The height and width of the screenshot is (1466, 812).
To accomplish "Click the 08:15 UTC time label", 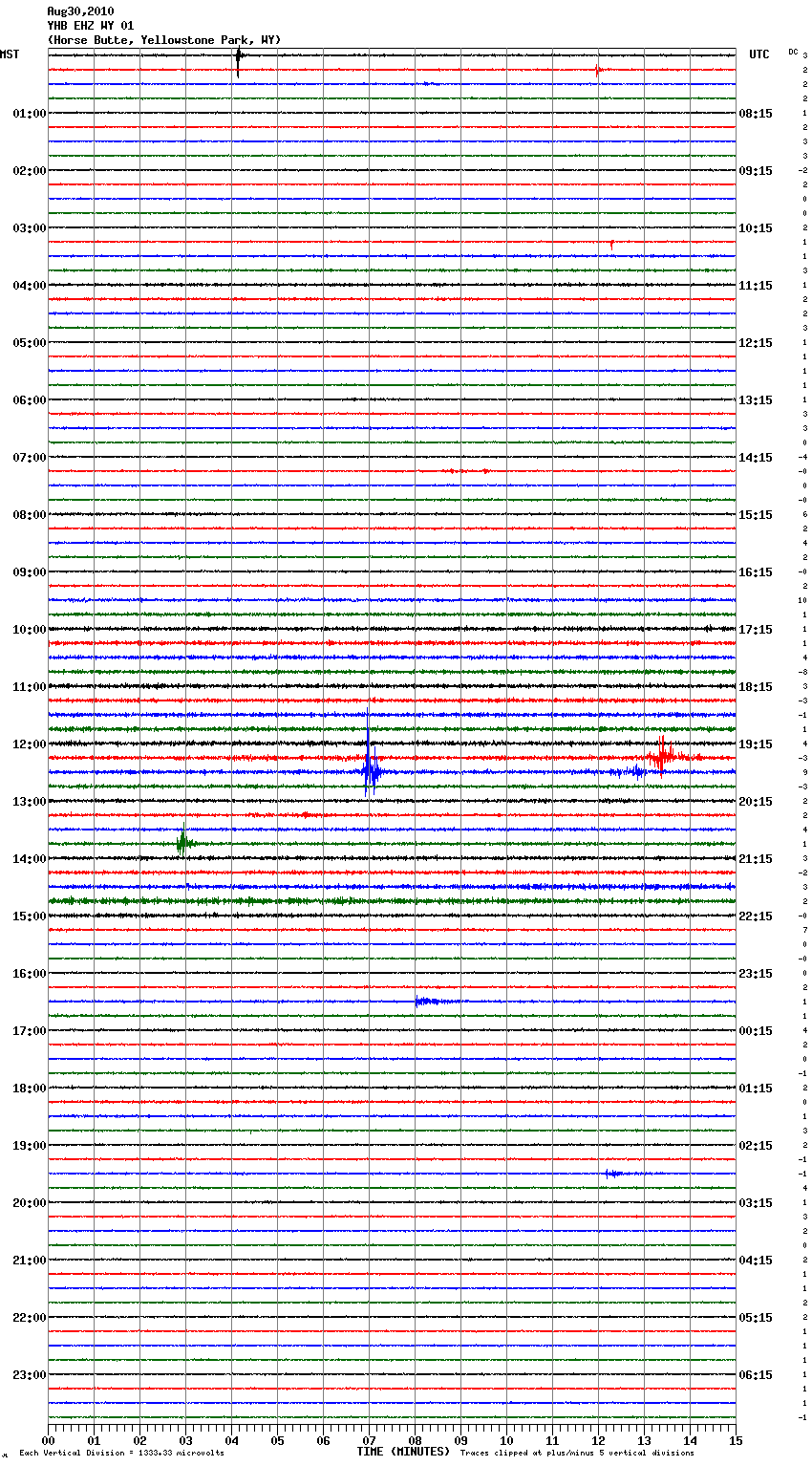I will pyautogui.click(x=756, y=114).
